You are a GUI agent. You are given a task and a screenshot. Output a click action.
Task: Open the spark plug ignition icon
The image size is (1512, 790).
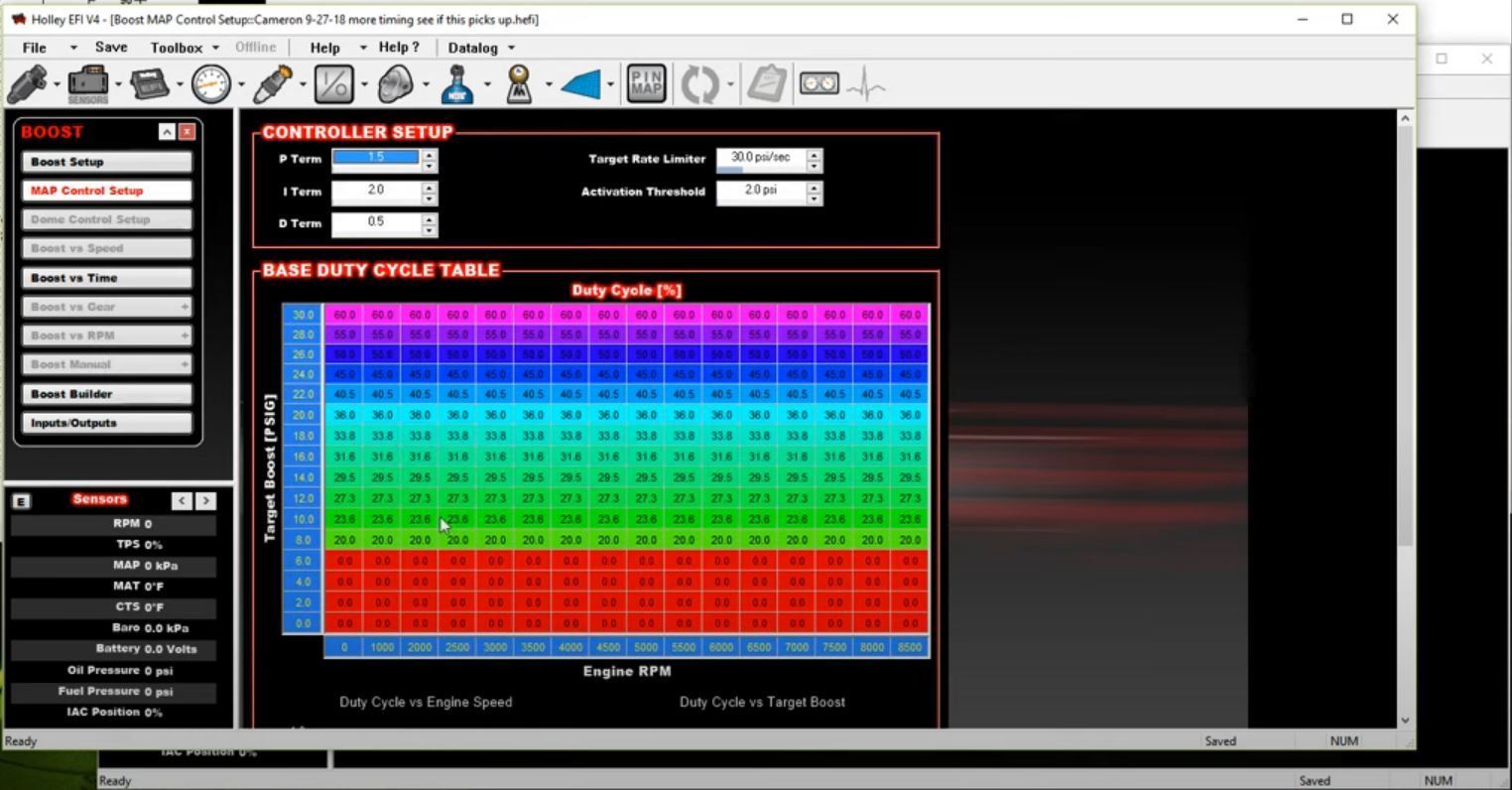[272, 84]
